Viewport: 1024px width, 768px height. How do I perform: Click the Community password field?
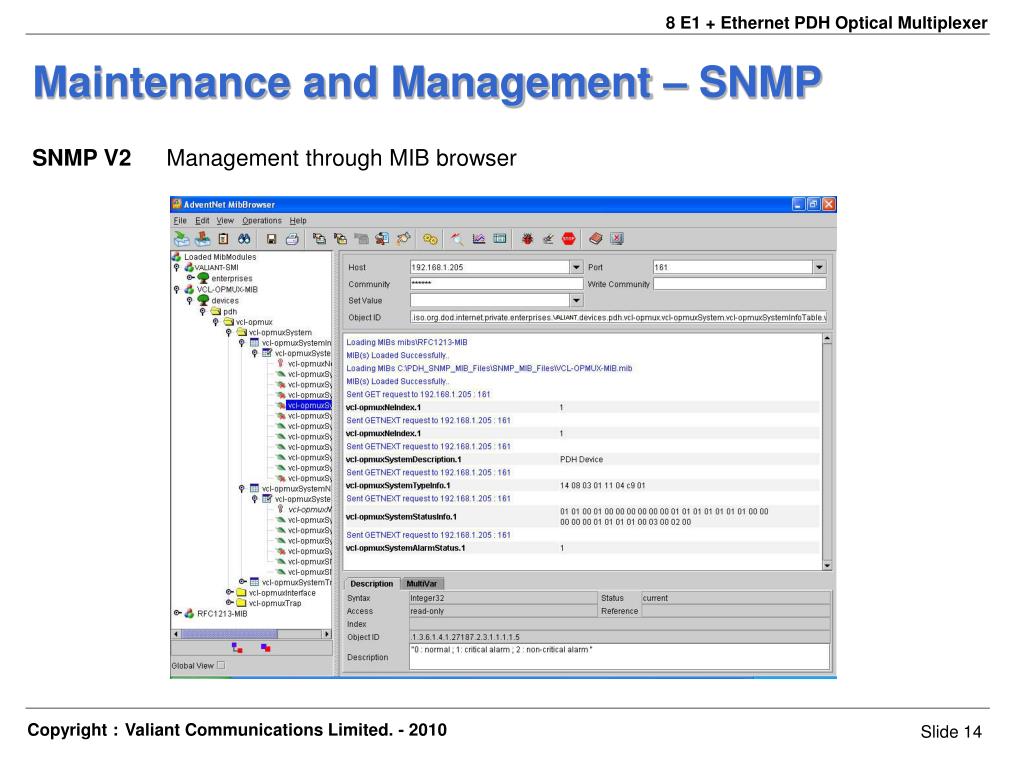[x=496, y=283]
